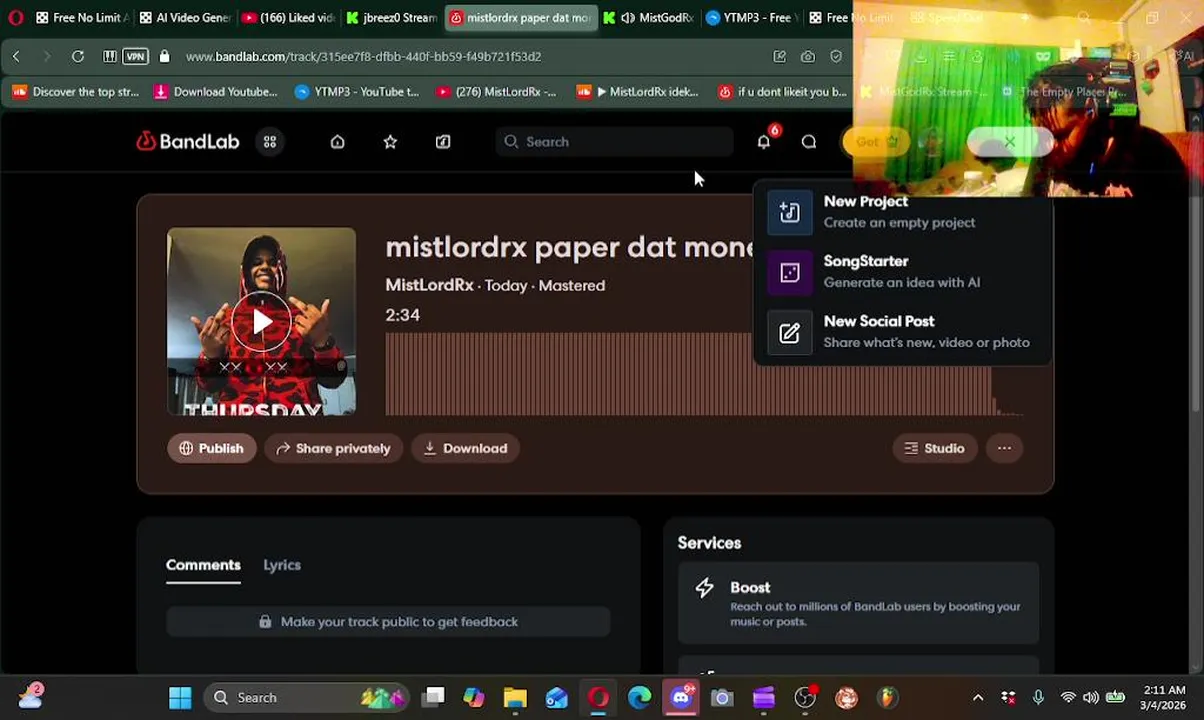Viewport: 1204px width, 720px height.
Task: Switch to the YTMP3 browser tab
Action: [750, 18]
